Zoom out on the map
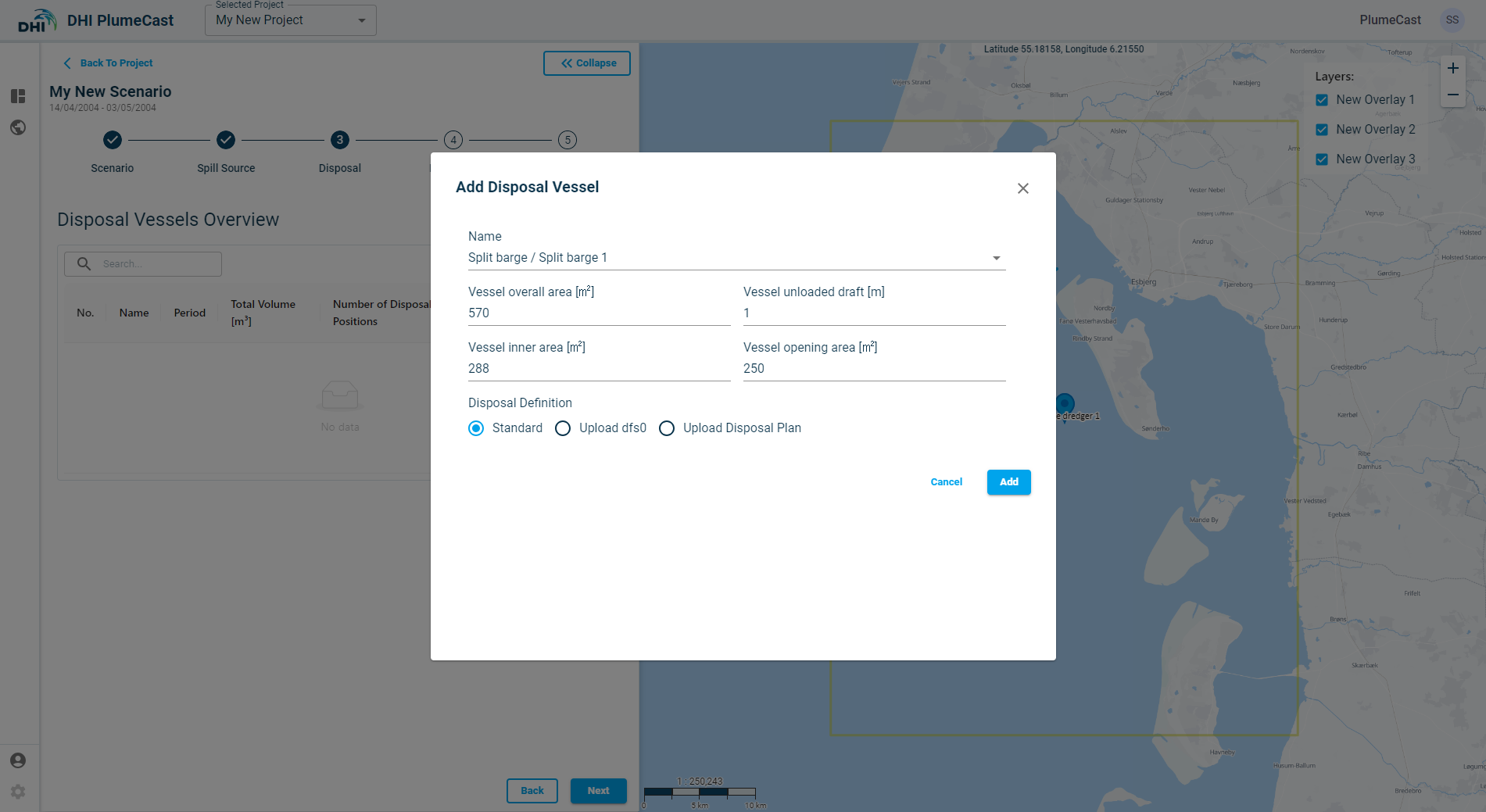Image resolution: width=1486 pixels, height=812 pixels. 1452,95
